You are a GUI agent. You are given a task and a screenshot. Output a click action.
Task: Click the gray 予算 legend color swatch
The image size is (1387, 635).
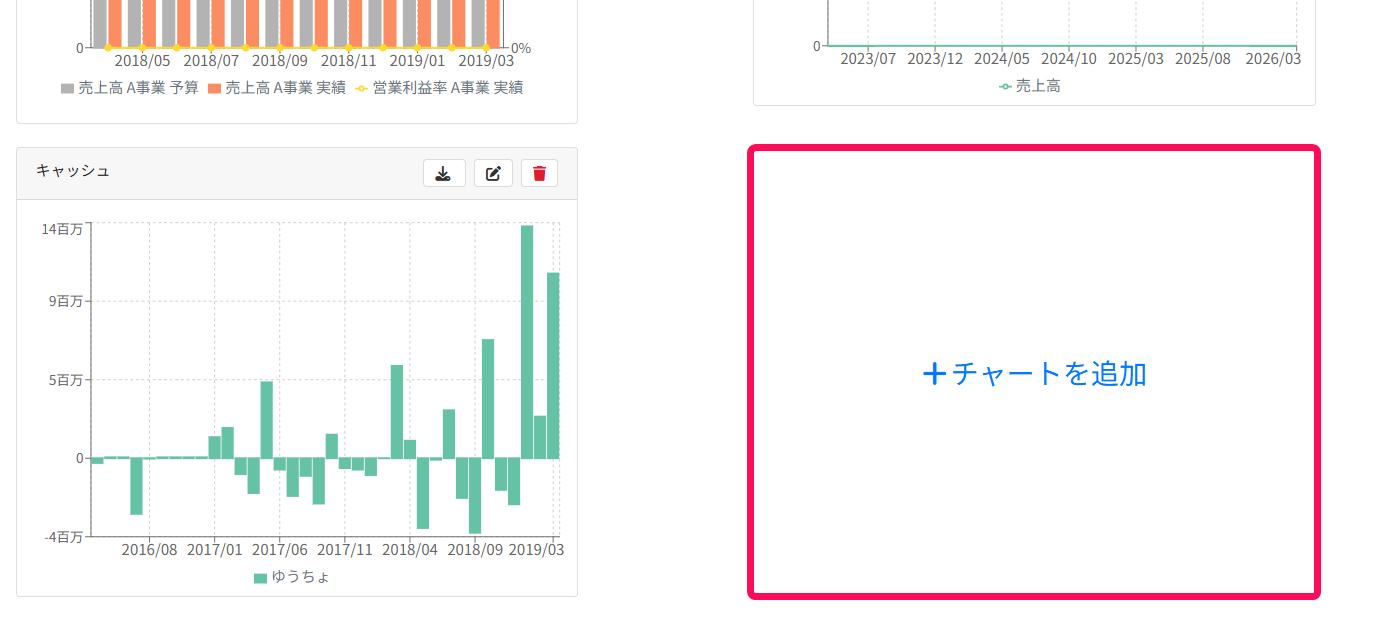coord(67,89)
